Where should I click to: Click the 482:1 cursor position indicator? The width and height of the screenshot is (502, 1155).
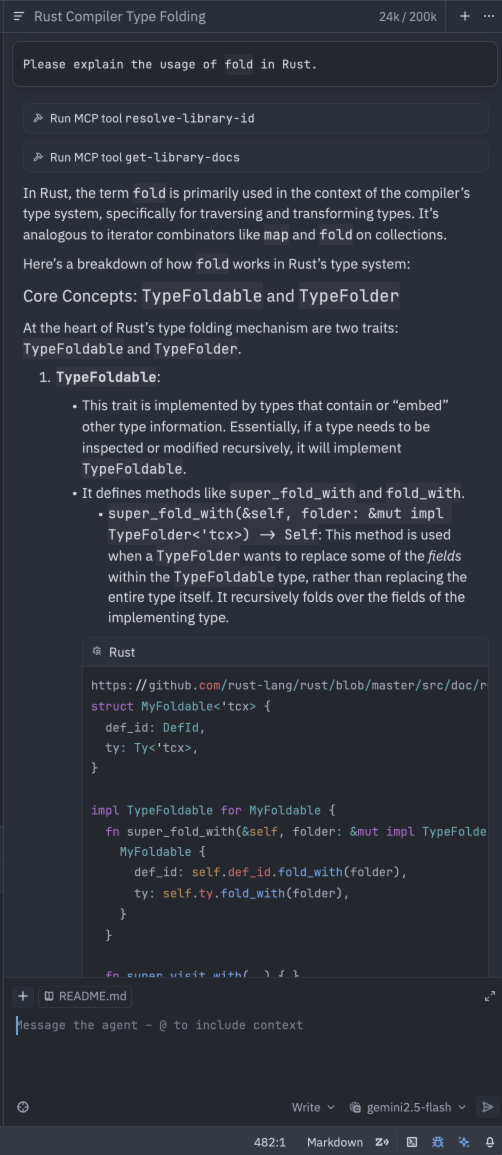269,1142
